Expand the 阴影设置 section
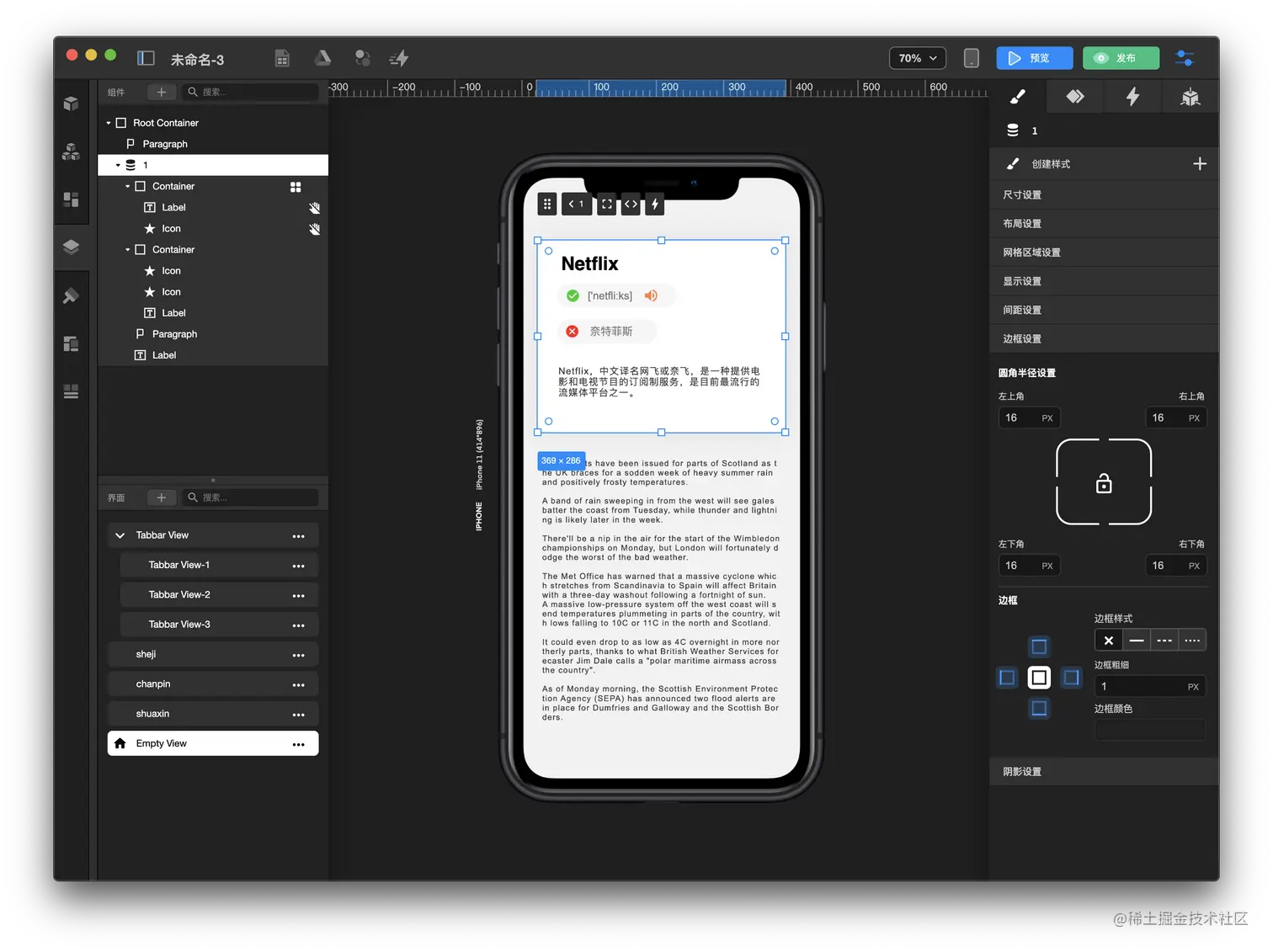 [1104, 772]
